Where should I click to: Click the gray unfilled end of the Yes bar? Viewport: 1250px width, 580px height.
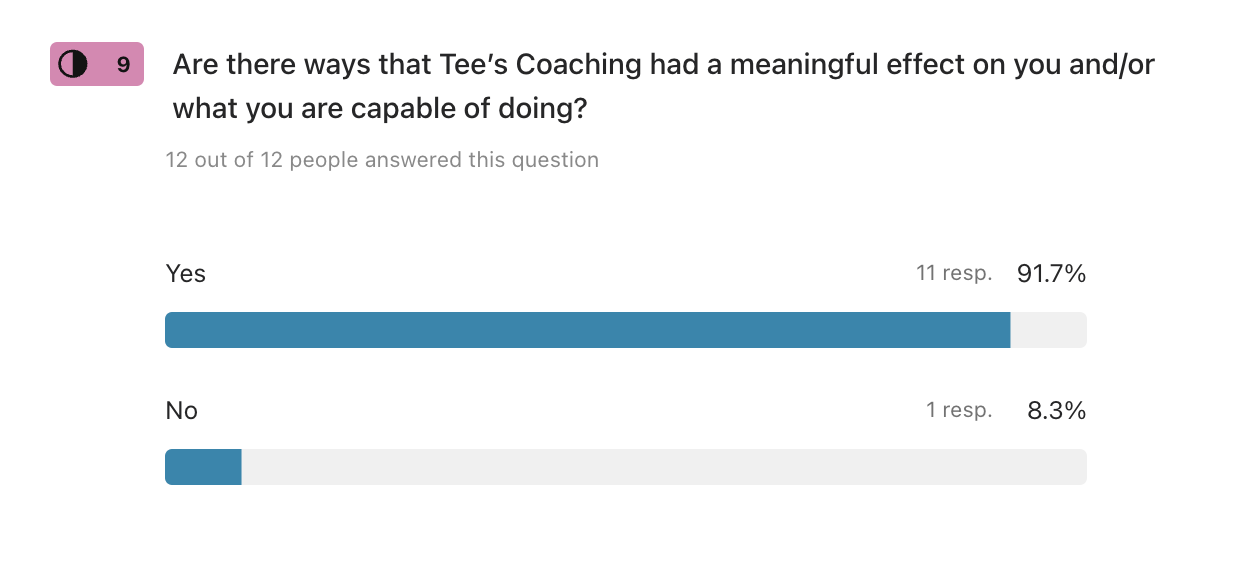[1048, 330]
